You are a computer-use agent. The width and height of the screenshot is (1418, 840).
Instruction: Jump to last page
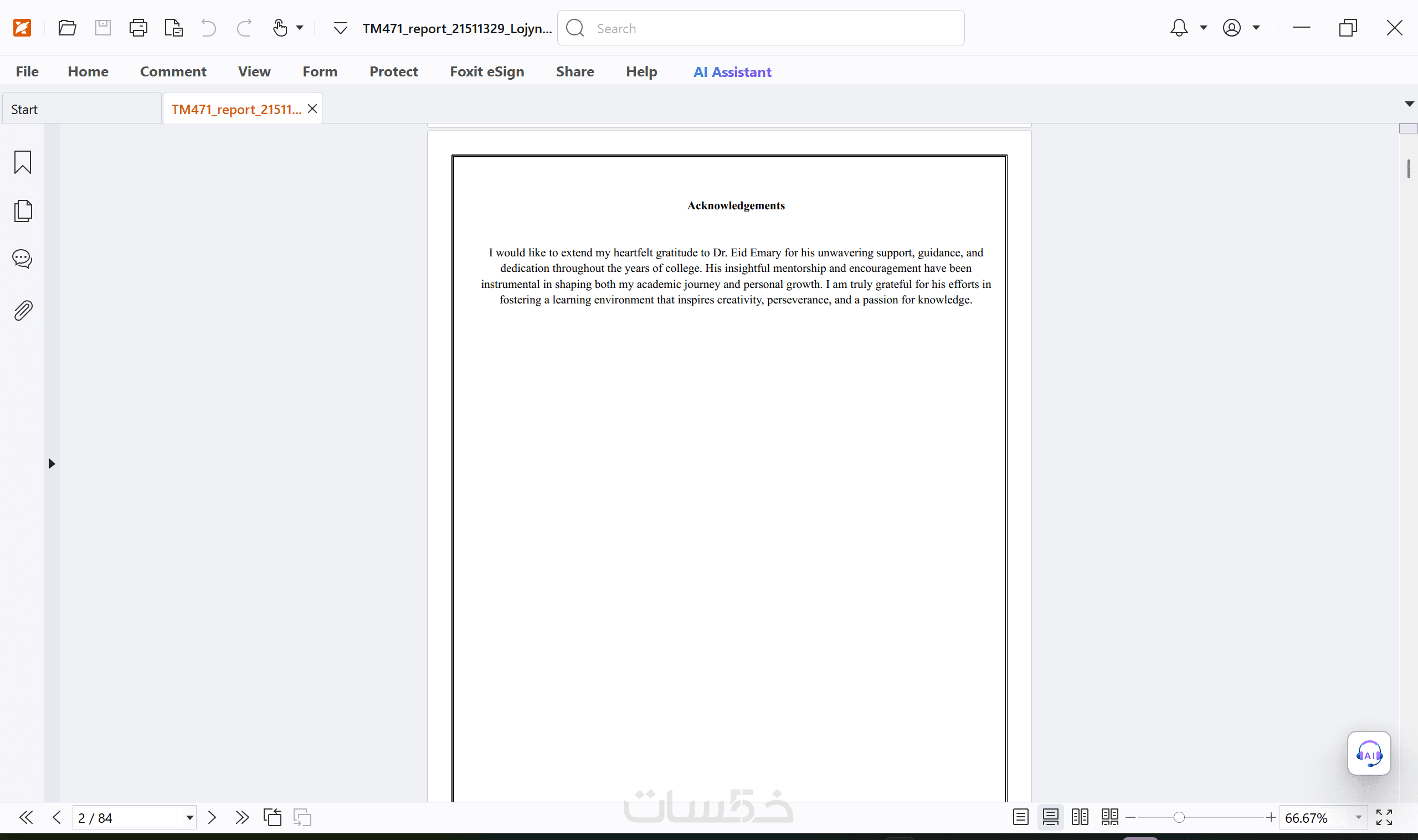242,817
